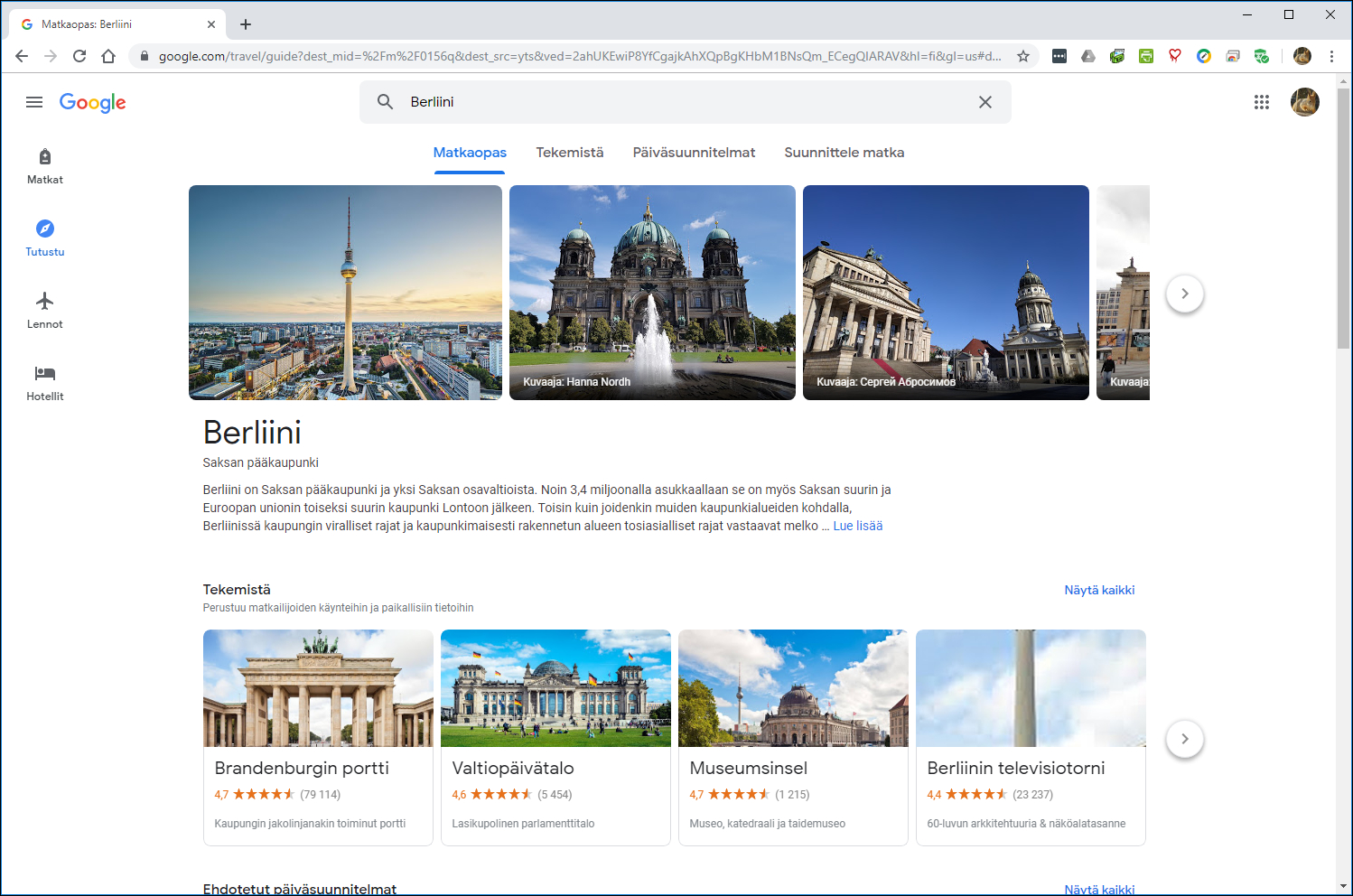
Task: Click the search magnifier icon
Action: pyautogui.click(x=386, y=102)
